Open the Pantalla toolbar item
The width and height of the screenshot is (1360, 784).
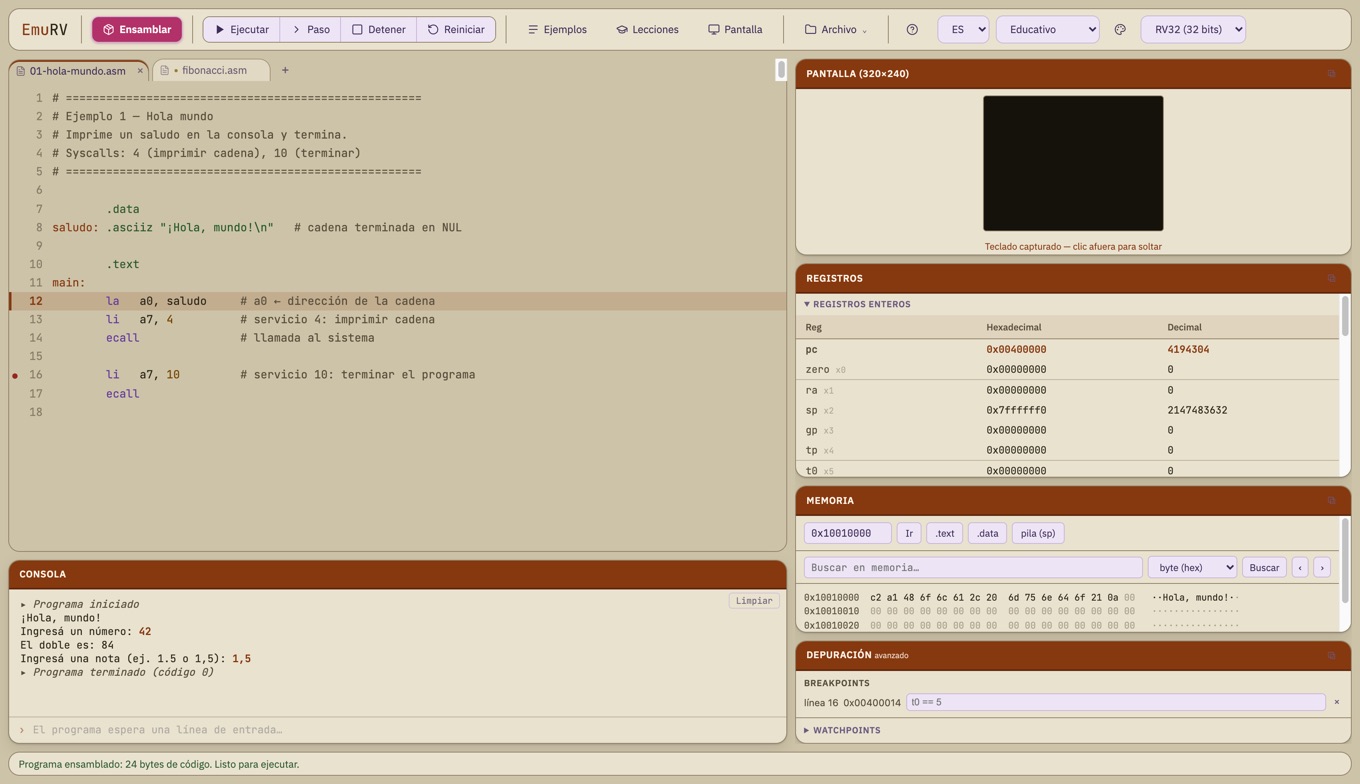point(735,30)
